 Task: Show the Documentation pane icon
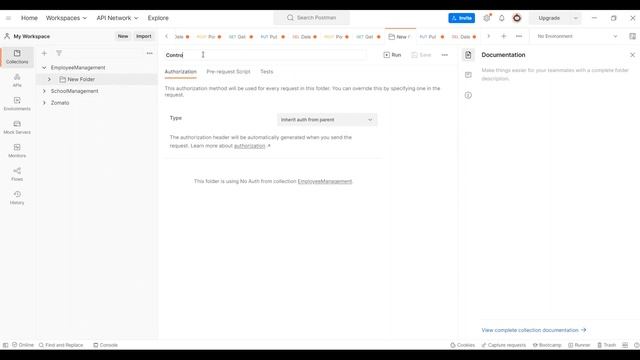pyautogui.click(x=468, y=55)
